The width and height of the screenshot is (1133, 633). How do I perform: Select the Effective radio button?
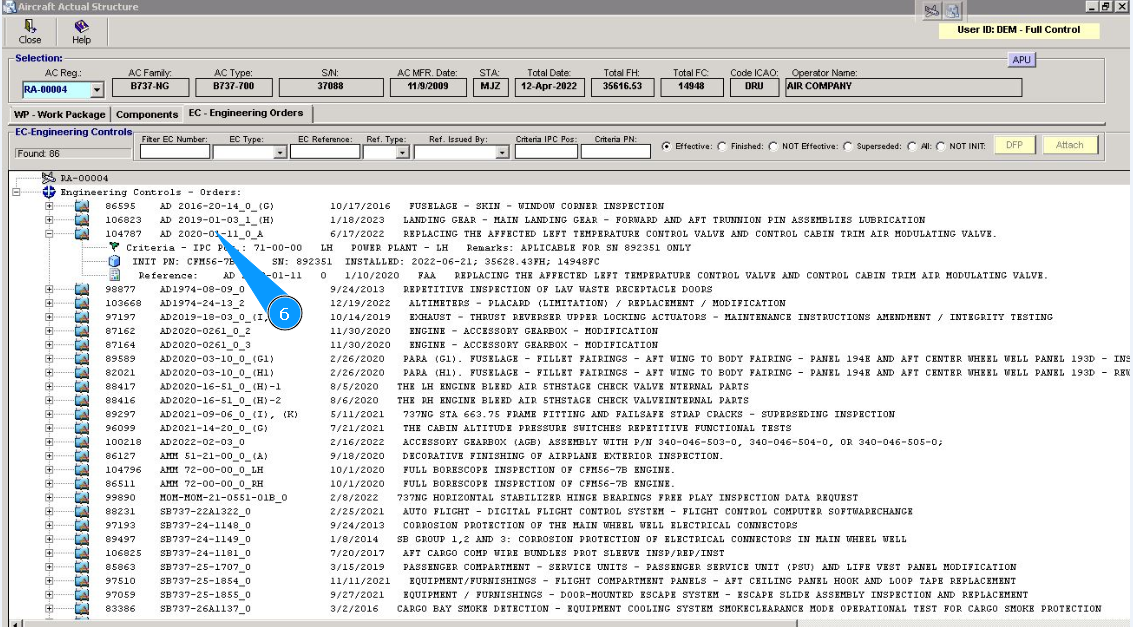666,146
